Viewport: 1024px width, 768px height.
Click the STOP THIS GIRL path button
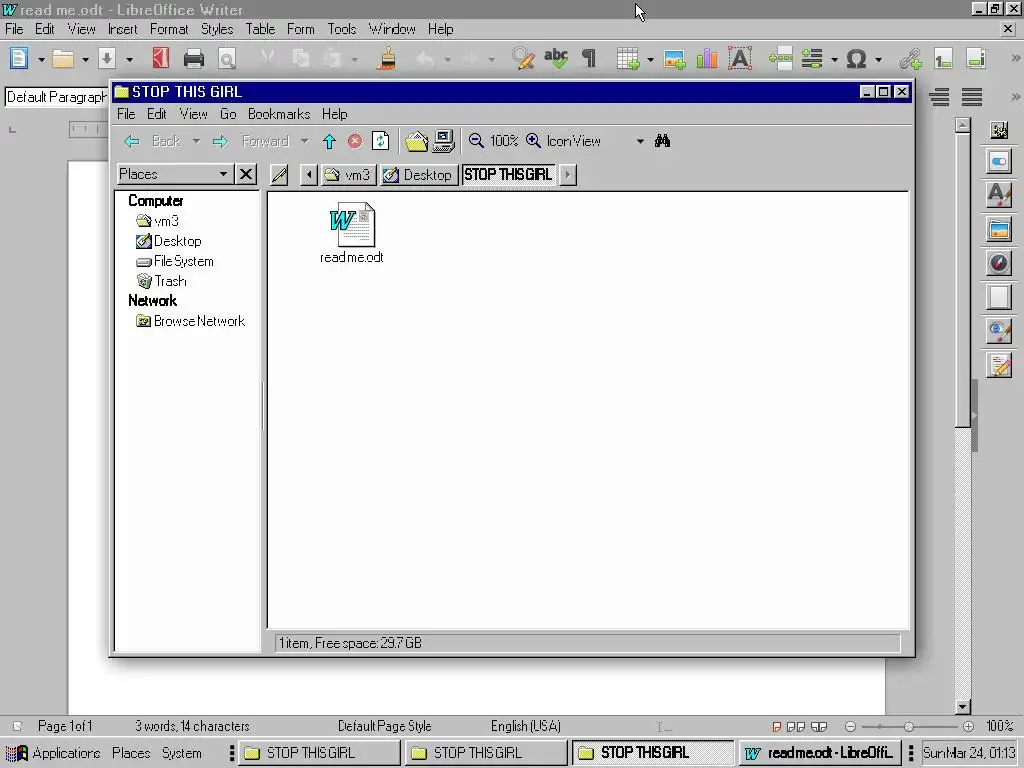pyautogui.click(x=508, y=175)
